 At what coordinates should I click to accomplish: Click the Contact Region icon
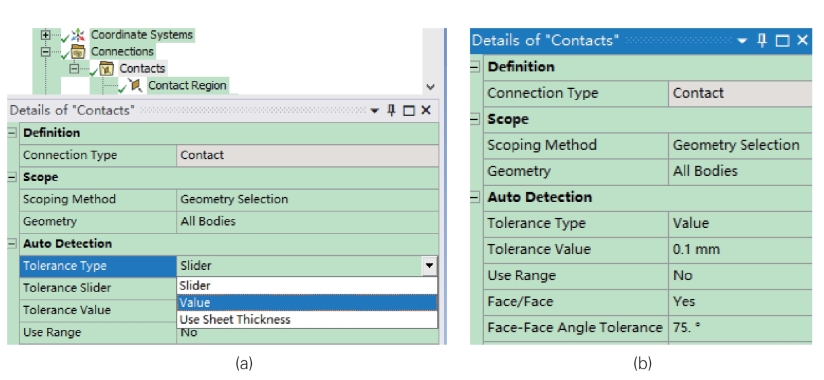point(136,85)
